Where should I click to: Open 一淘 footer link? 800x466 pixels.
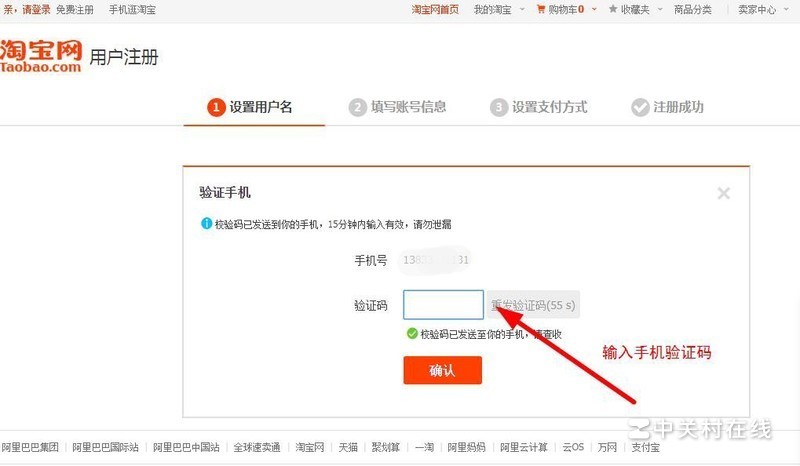tap(424, 447)
